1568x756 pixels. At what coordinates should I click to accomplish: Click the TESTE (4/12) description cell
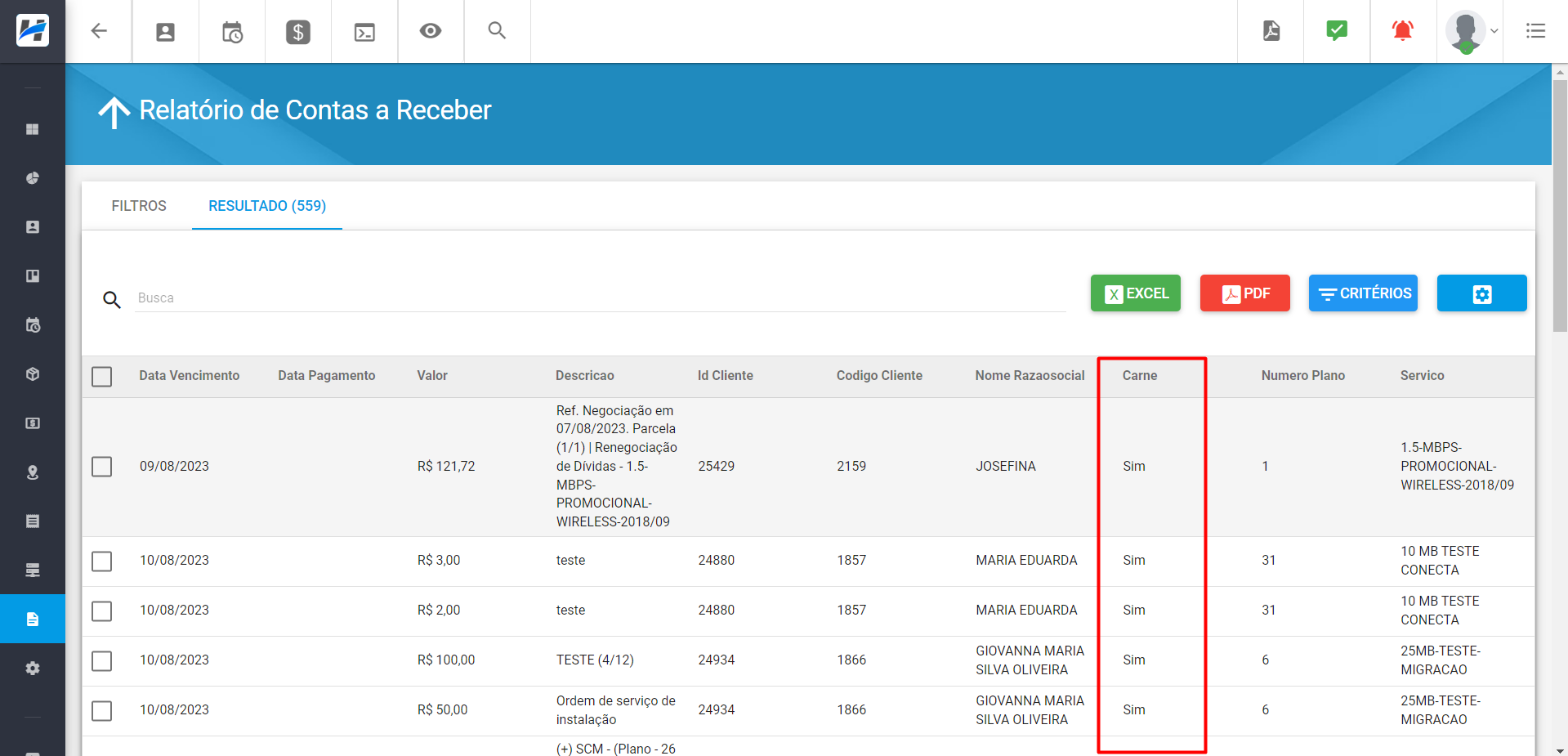[595, 660]
